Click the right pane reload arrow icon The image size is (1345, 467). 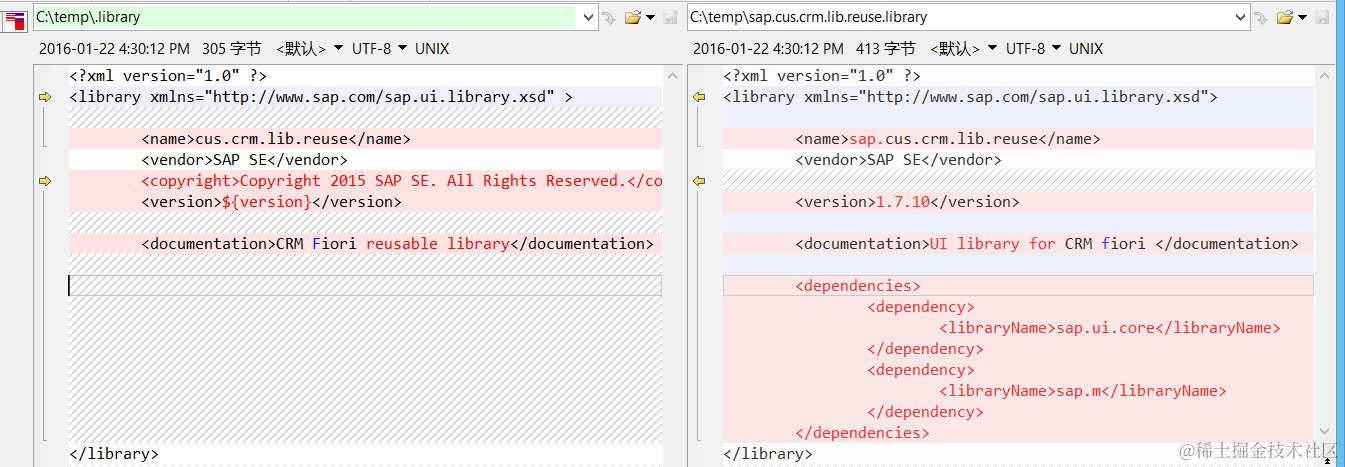(x=1262, y=17)
